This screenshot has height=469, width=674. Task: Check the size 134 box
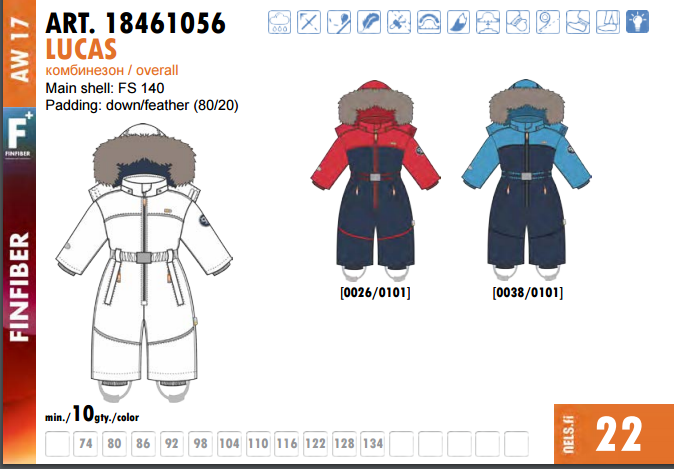coord(373,444)
